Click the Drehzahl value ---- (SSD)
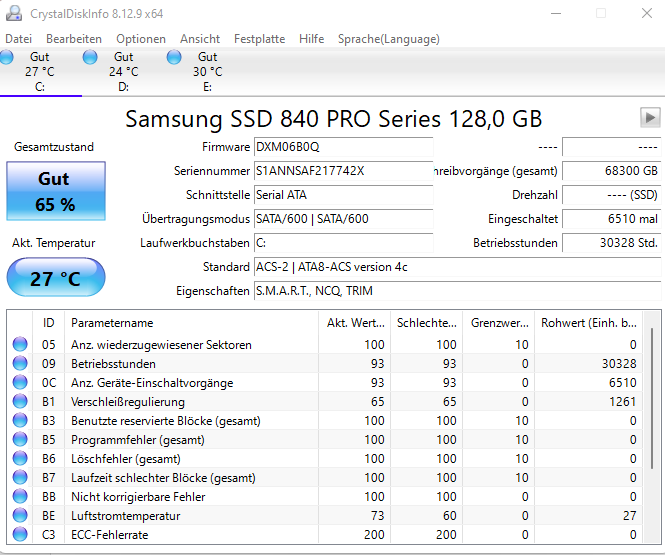The image size is (665, 555). pyautogui.click(x=611, y=195)
